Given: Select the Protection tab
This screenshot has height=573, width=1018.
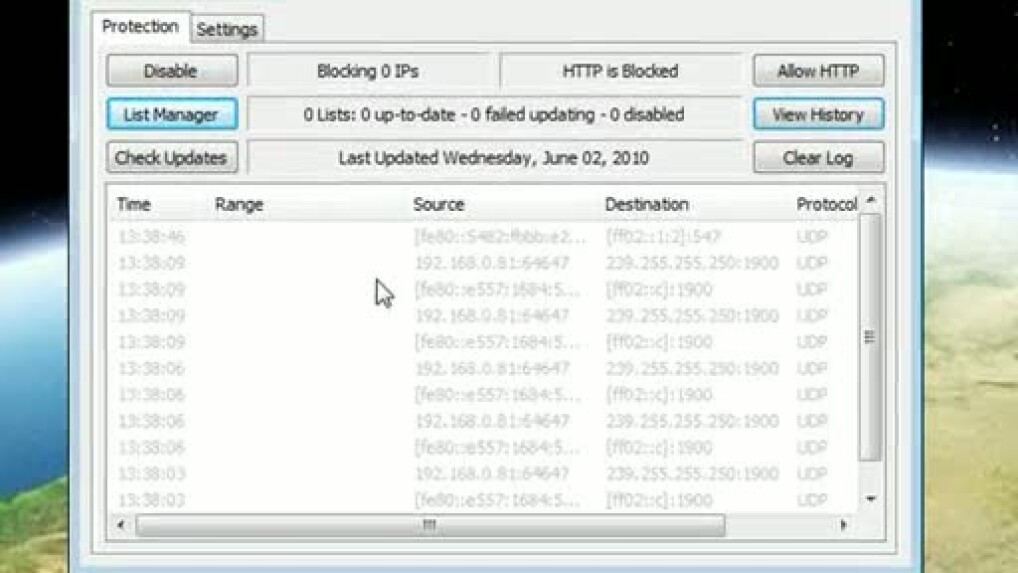Looking at the screenshot, I should [x=140, y=27].
